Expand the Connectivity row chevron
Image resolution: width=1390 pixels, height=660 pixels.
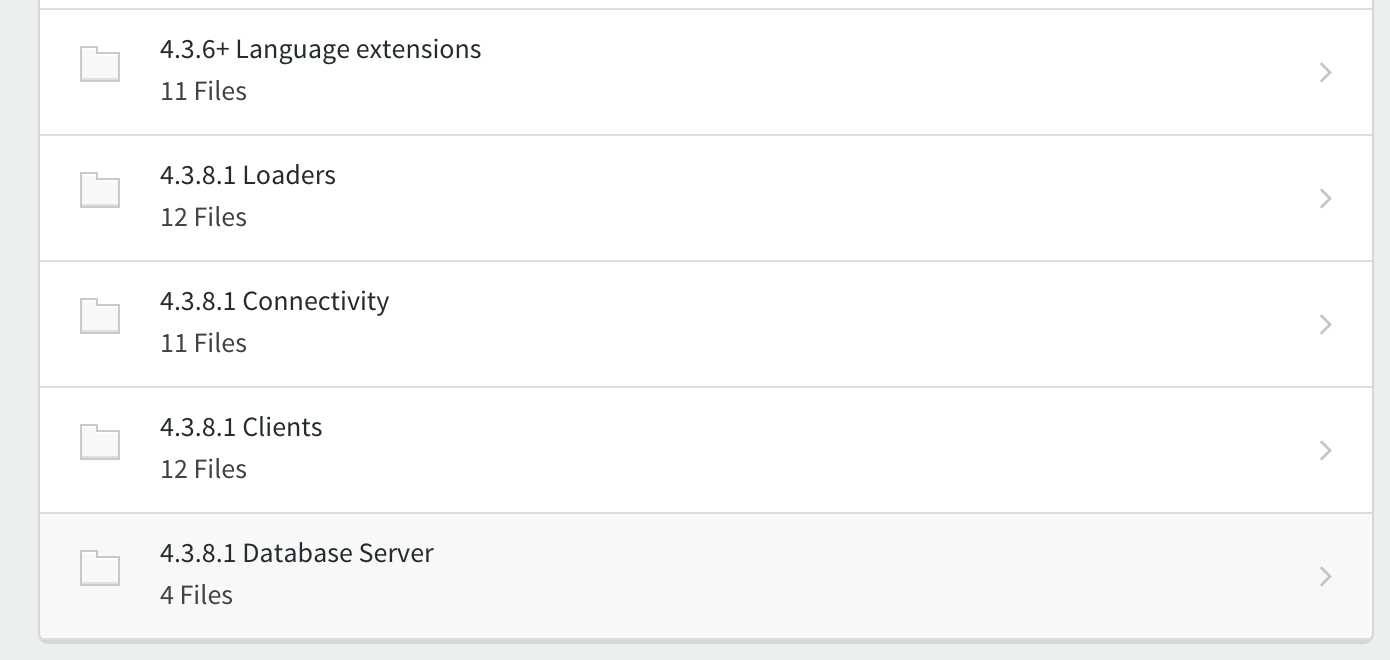[1326, 324]
